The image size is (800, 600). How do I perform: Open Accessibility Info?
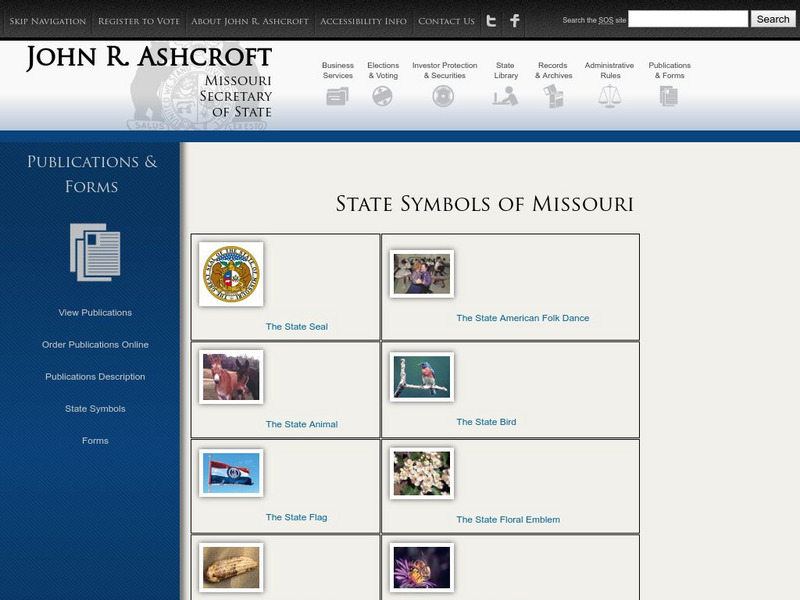coord(363,21)
